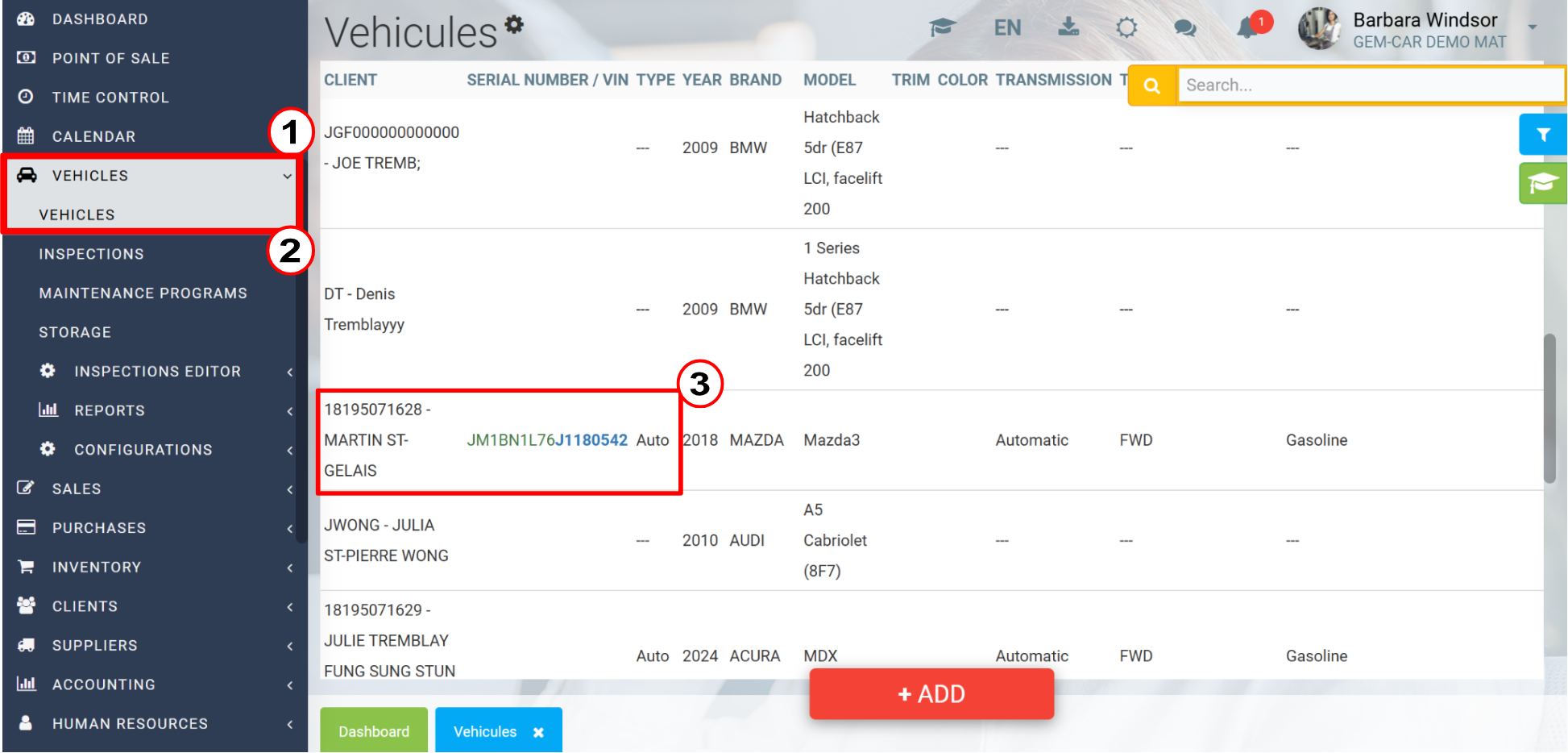
Task: Switch language using the EN toggle
Action: click(x=1007, y=28)
